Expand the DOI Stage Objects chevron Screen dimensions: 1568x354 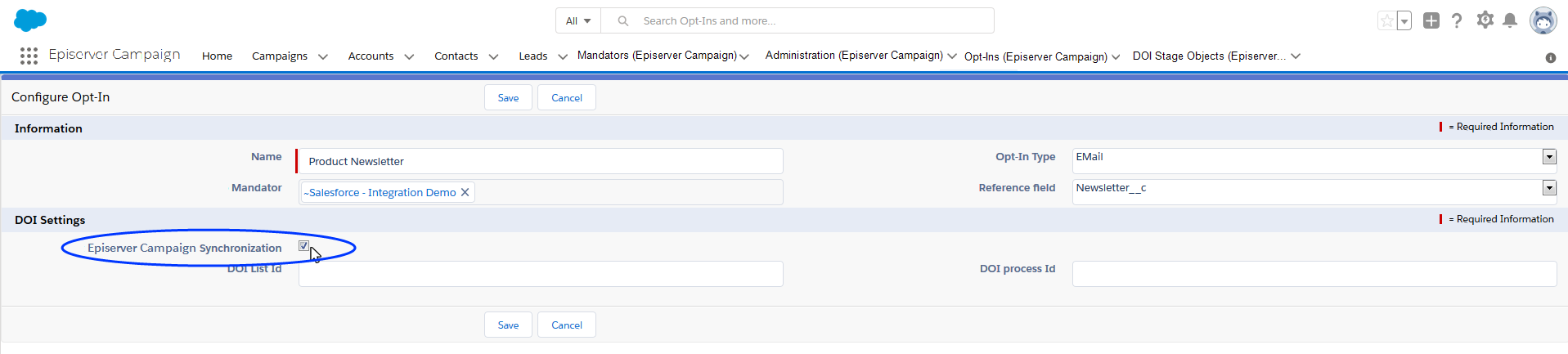[1296, 56]
